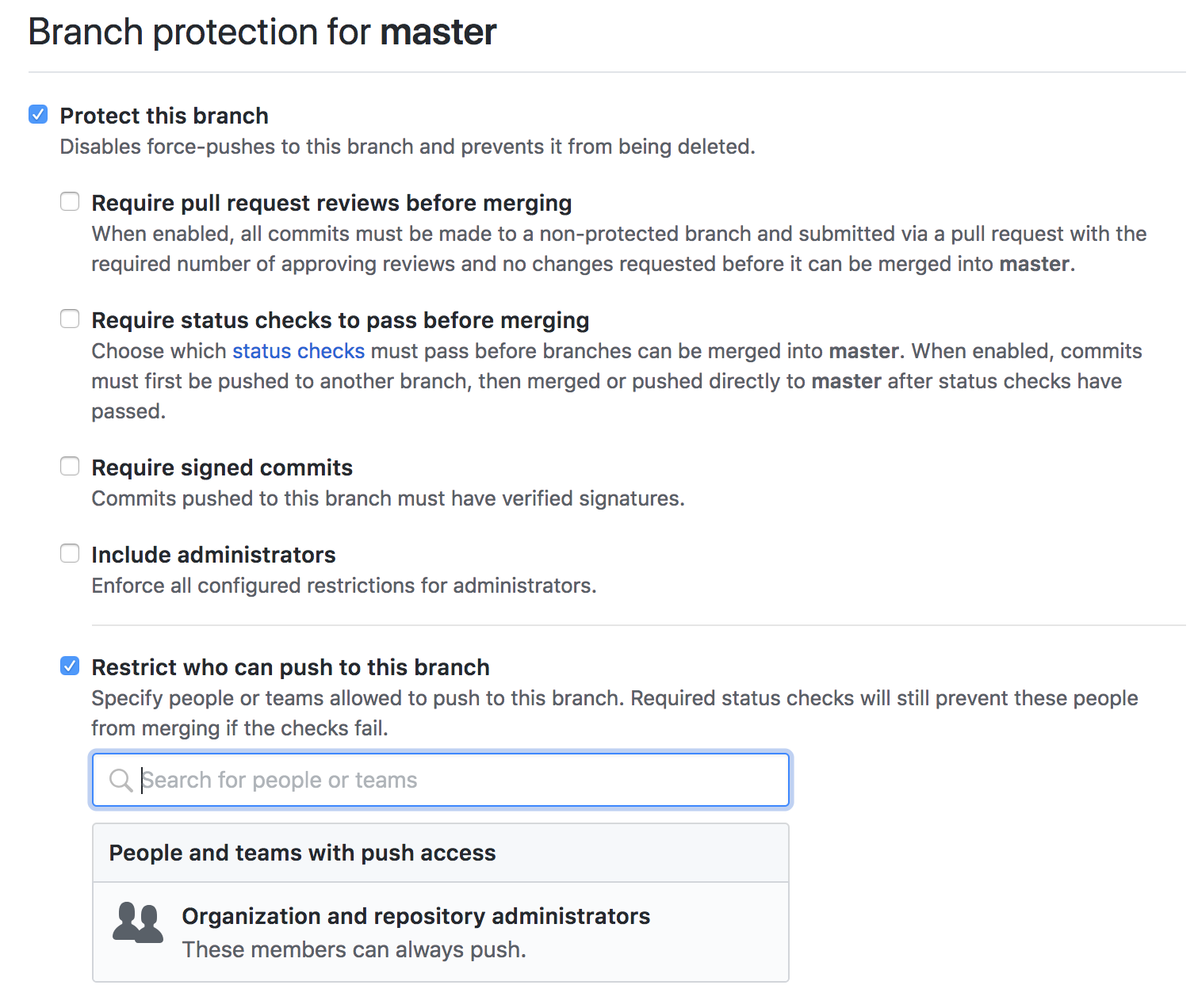Click the Branch protection for master heading

pos(262,32)
